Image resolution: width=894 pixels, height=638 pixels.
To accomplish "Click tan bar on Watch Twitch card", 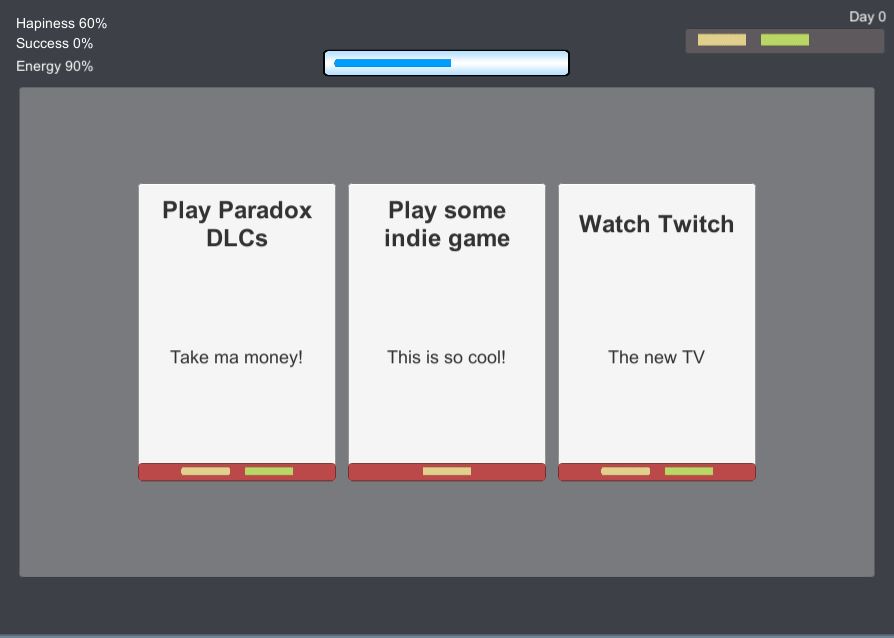I will (625, 471).
